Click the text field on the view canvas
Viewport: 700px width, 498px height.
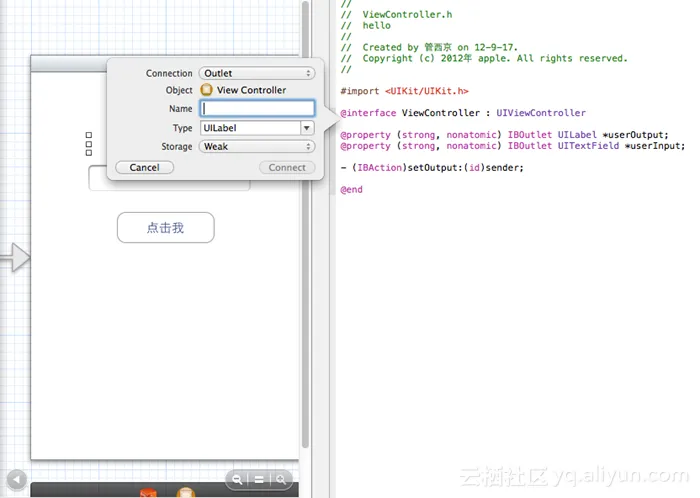[x=169, y=178]
